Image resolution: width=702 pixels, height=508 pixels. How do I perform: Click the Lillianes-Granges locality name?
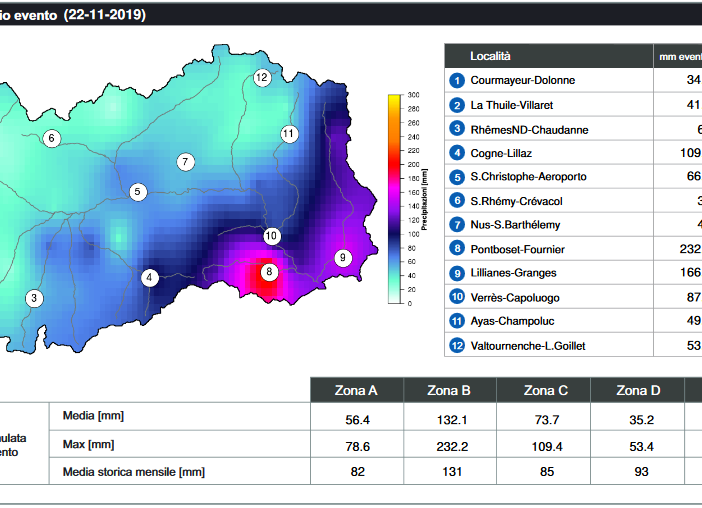tap(515, 273)
